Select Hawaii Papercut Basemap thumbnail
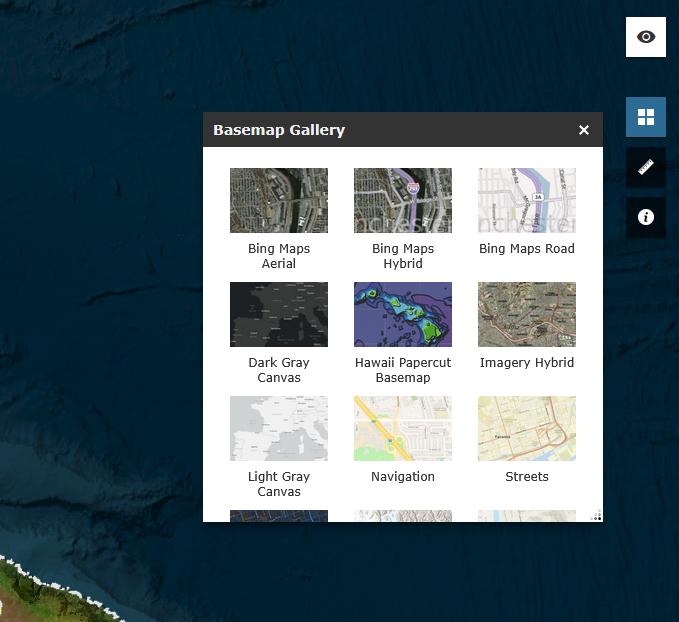The image size is (679, 622). [403, 314]
